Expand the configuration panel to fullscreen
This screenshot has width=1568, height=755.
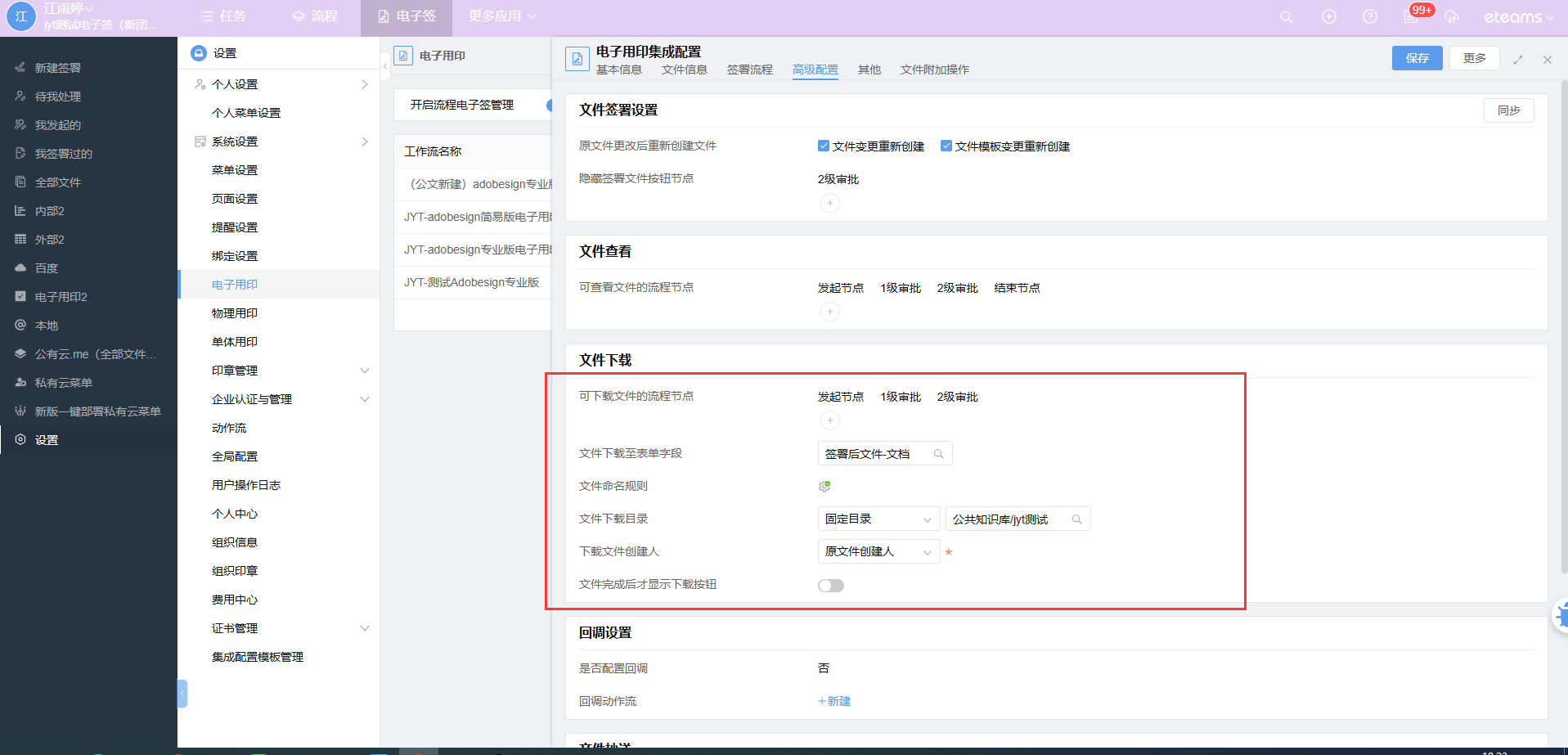1518,60
